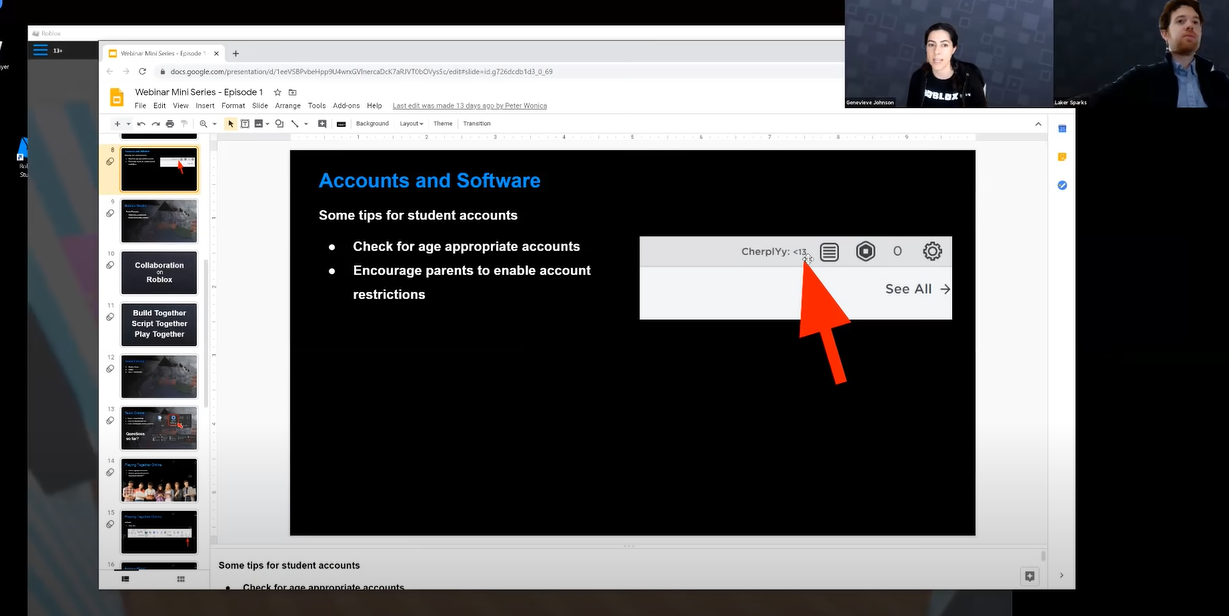Open the Edit menu
Screen dimensions: 1229x616
[x=159, y=105]
